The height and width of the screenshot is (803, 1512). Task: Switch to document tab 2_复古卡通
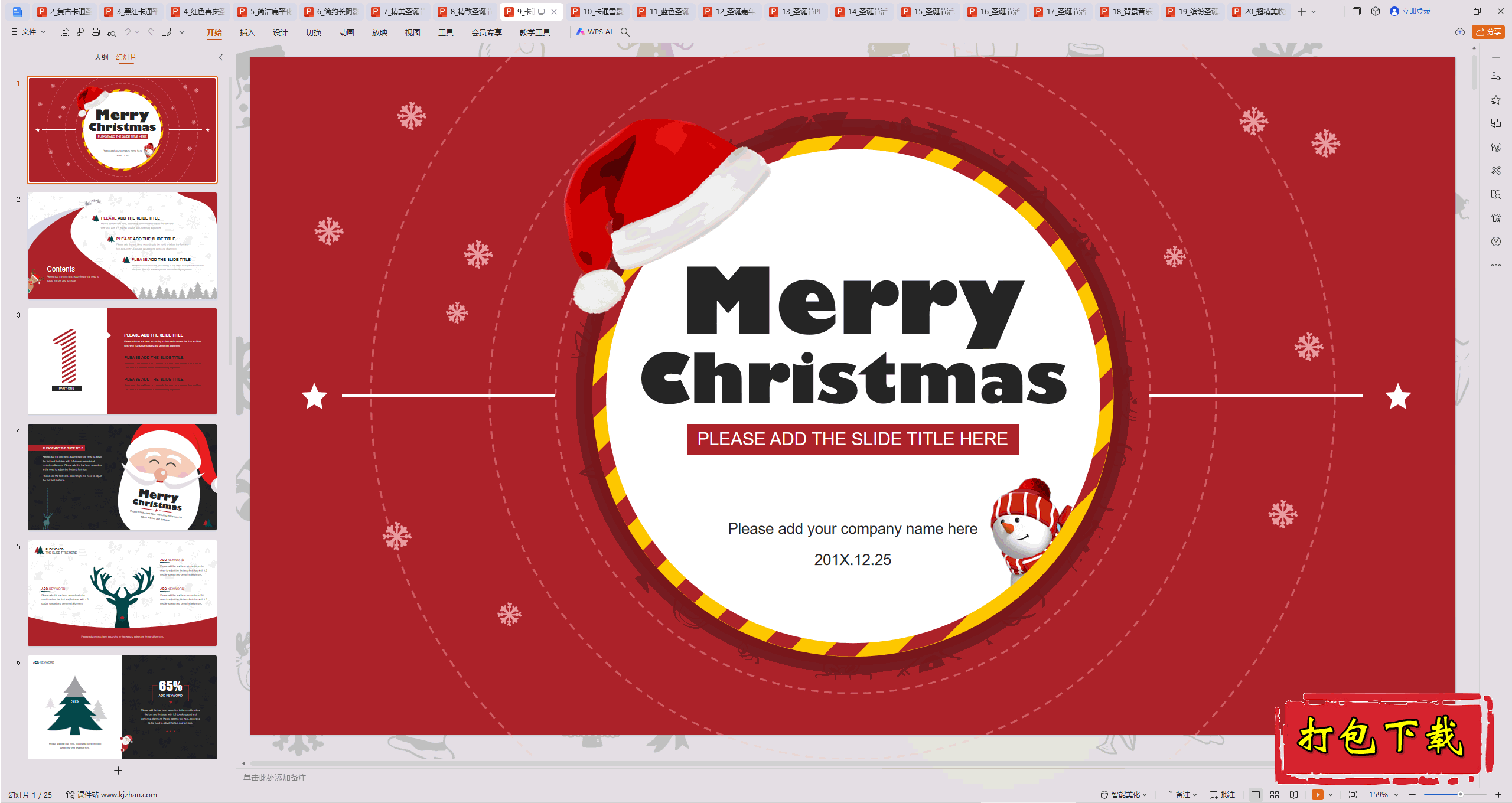click(x=64, y=11)
